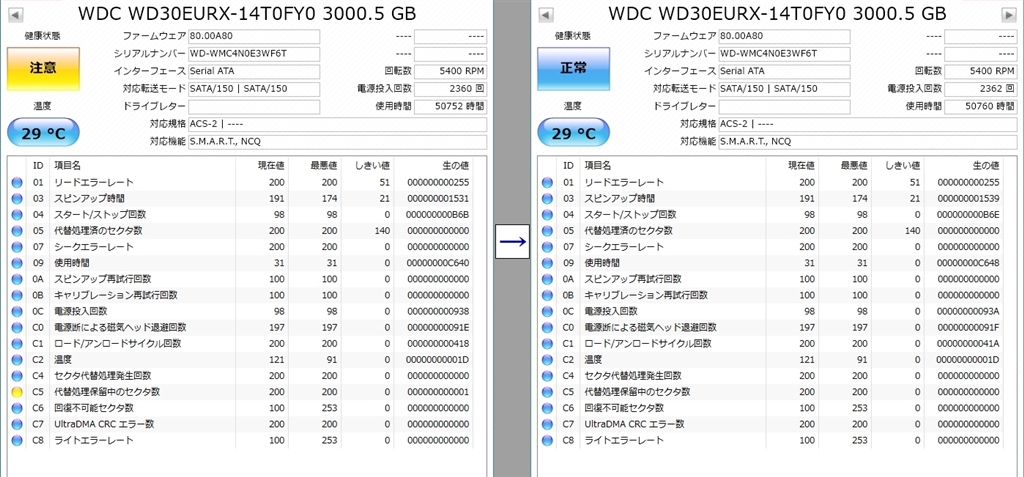Click status dot of row 01 in 注意 window
Viewport: 1024px width, 477px height.
[x=17, y=182]
